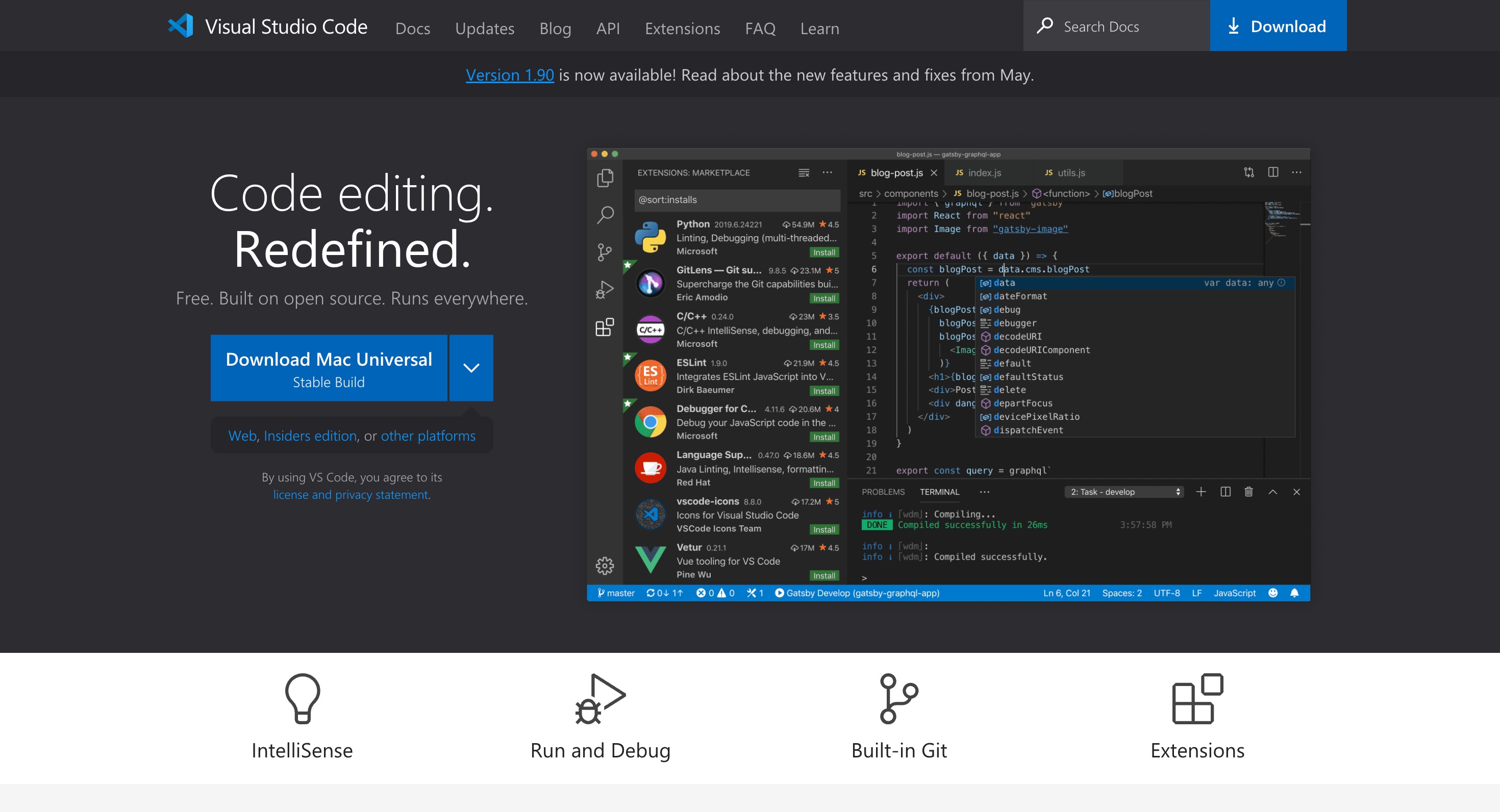1500x812 pixels.
Task: Follow the Version 1.90 link
Action: tap(510, 75)
